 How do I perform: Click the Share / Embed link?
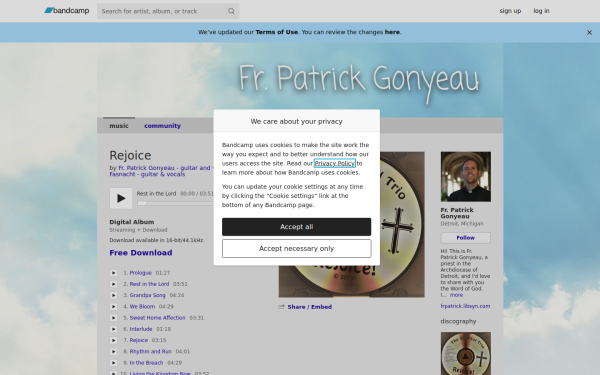pyautogui.click(x=310, y=307)
